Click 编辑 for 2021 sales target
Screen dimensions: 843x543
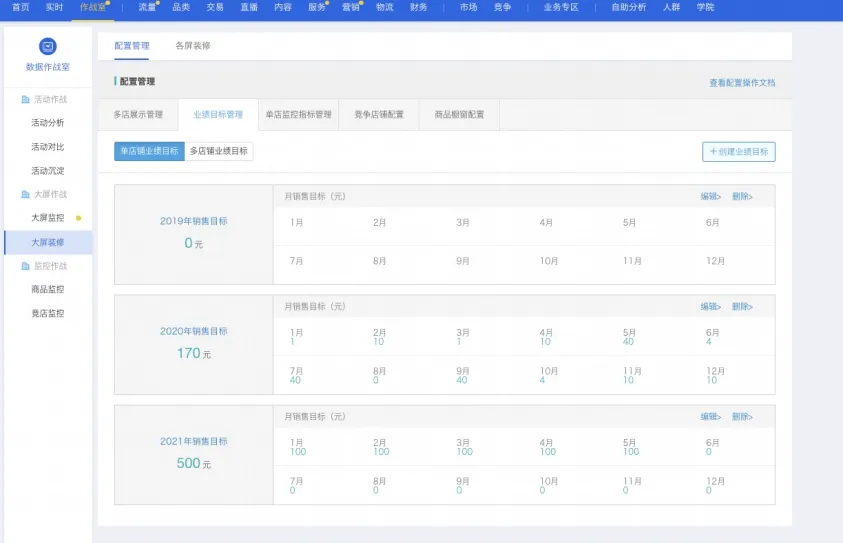[710, 417]
